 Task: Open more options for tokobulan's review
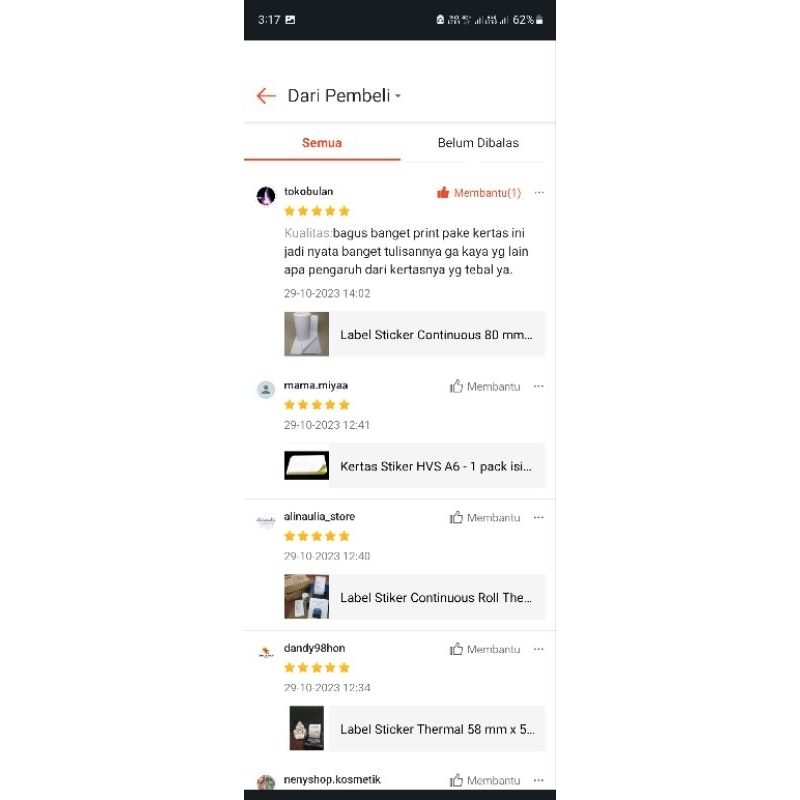click(x=539, y=193)
